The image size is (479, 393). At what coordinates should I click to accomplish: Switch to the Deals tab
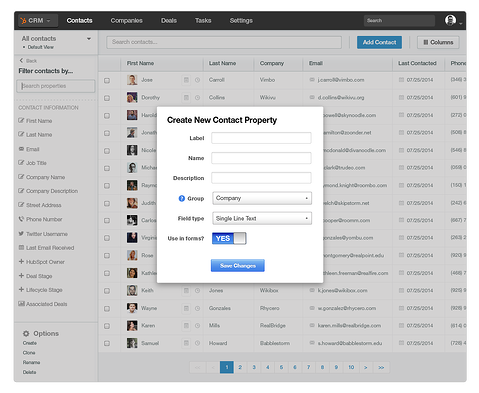tap(169, 21)
